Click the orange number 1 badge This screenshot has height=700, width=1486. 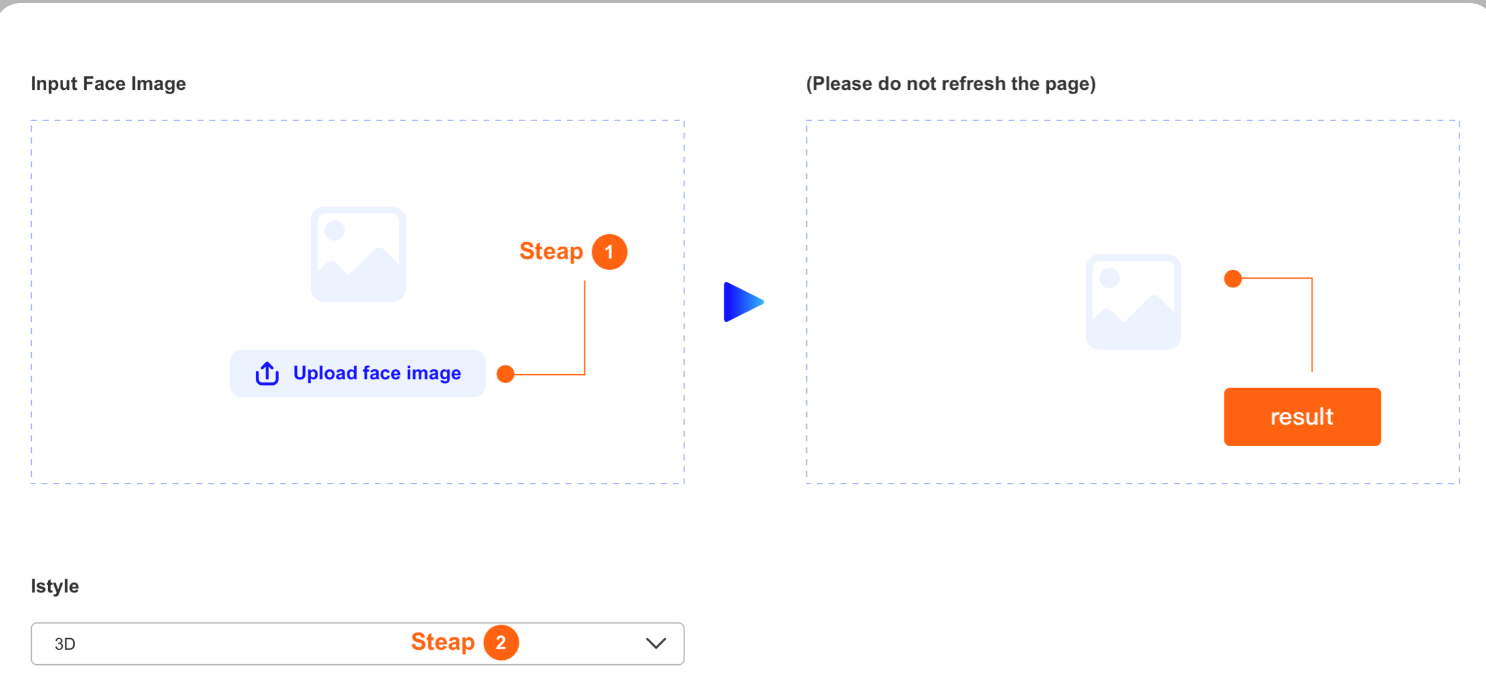click(609, 252)
